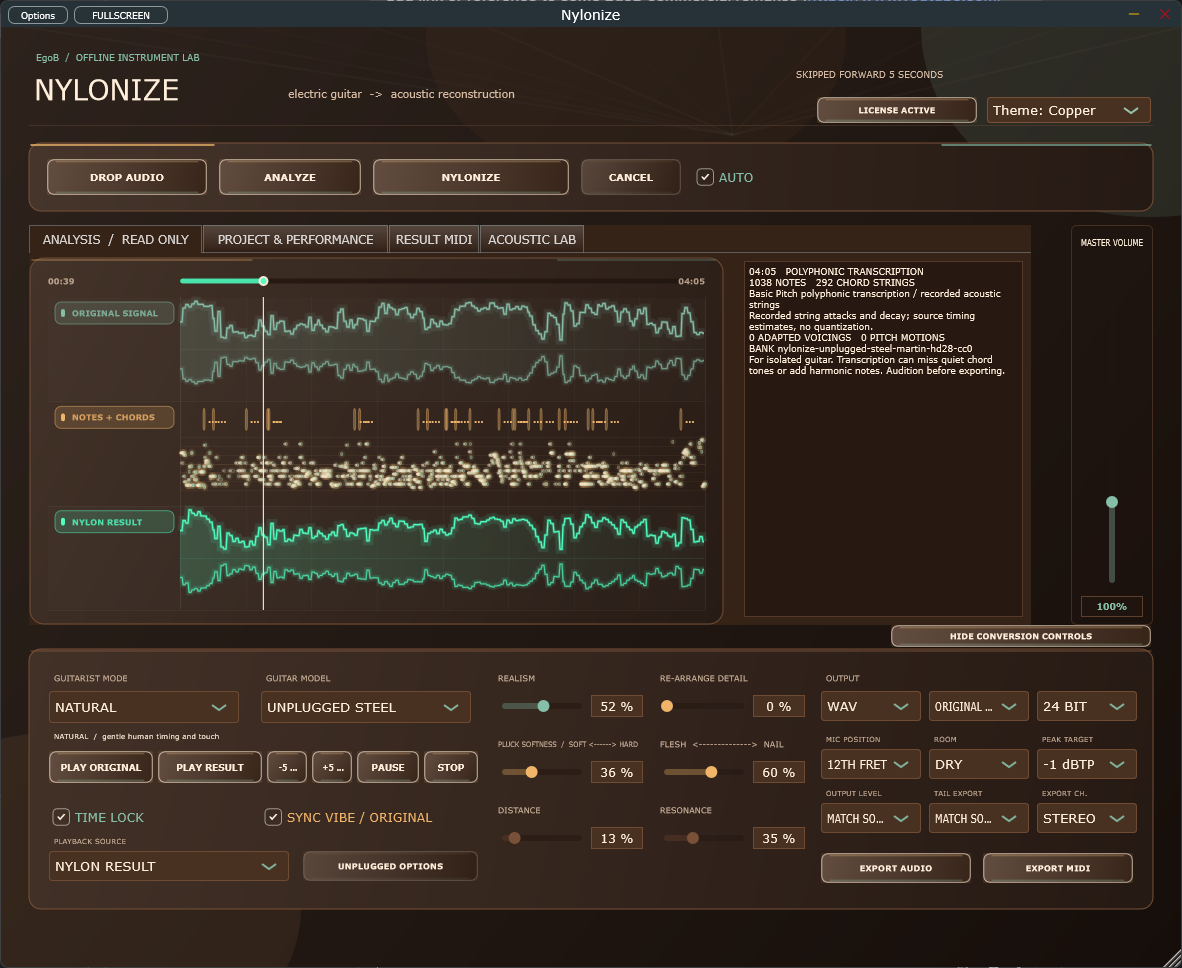The width and height of the screenshot is (1182, 968).
Task: Open the EXPORT CH. STEREO dropdown
Action: (1086, 818)
